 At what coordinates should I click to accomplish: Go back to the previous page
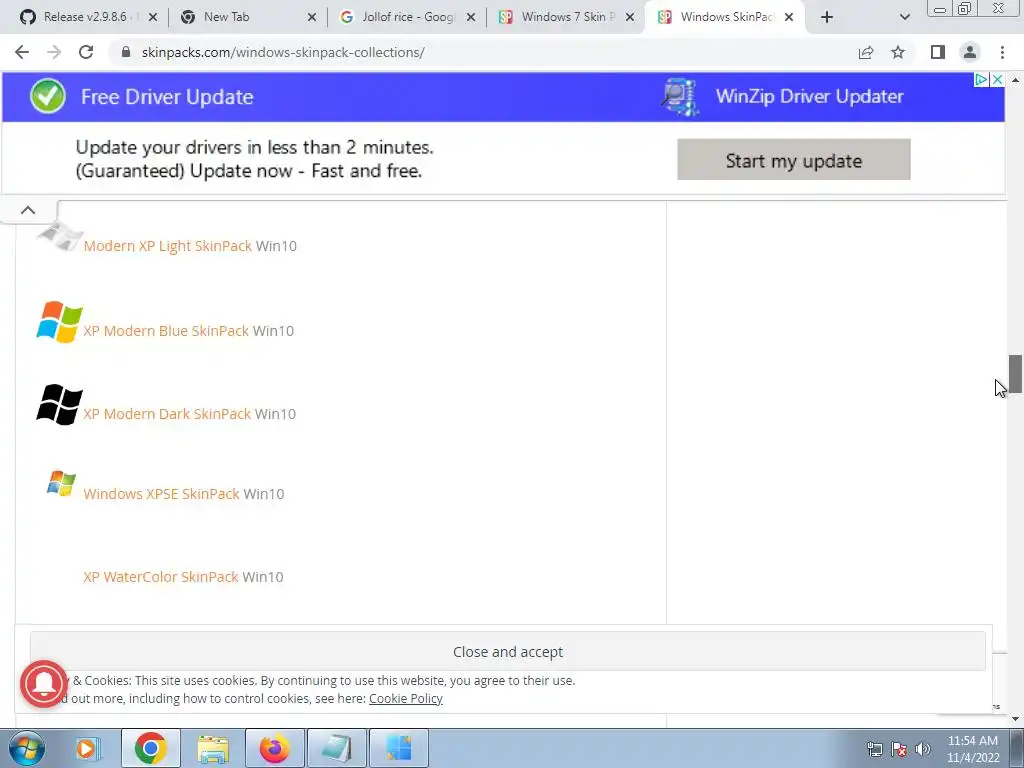pos(22,52)
